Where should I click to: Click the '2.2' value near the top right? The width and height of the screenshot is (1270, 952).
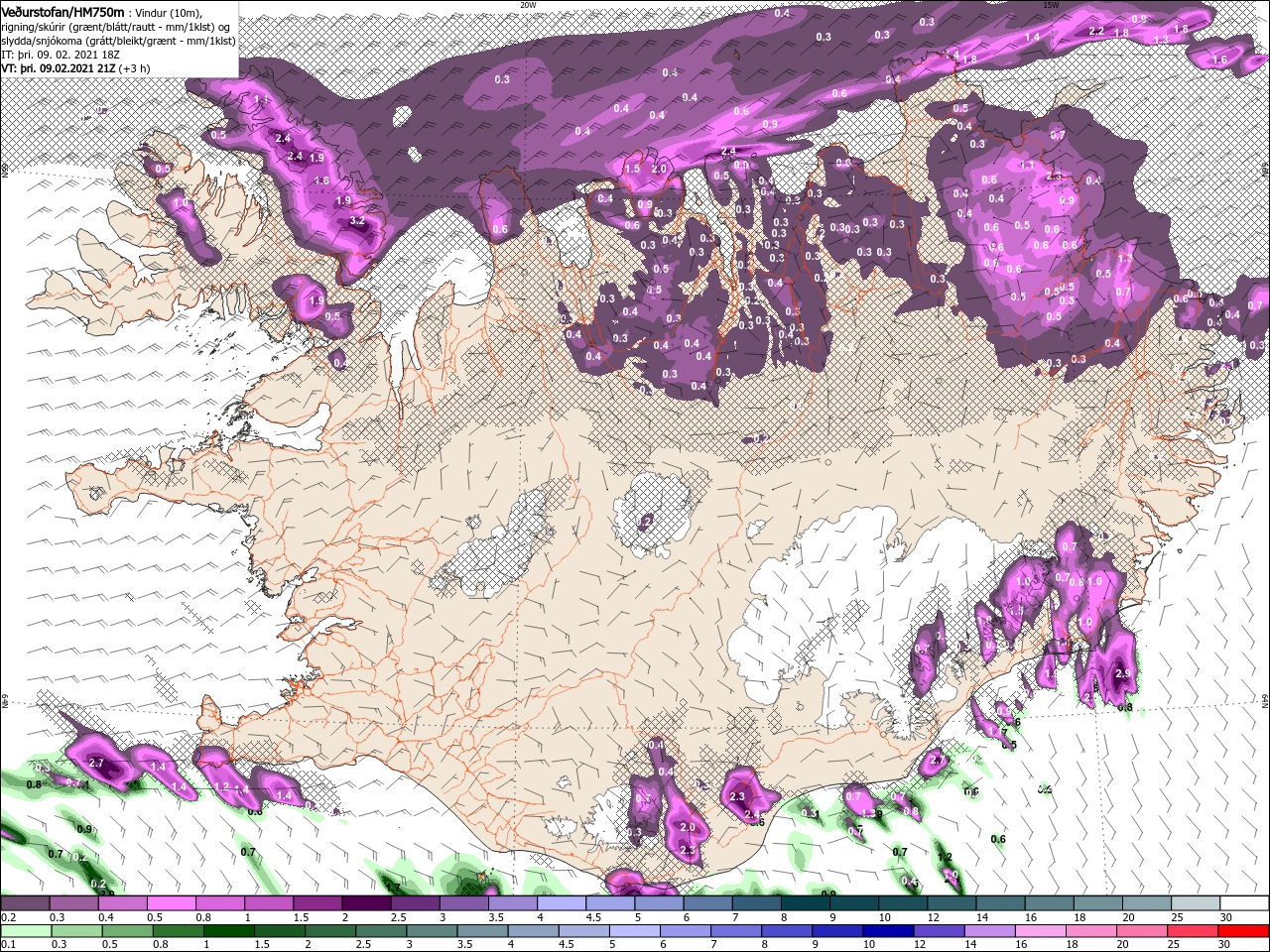(x=1096, y=31)
